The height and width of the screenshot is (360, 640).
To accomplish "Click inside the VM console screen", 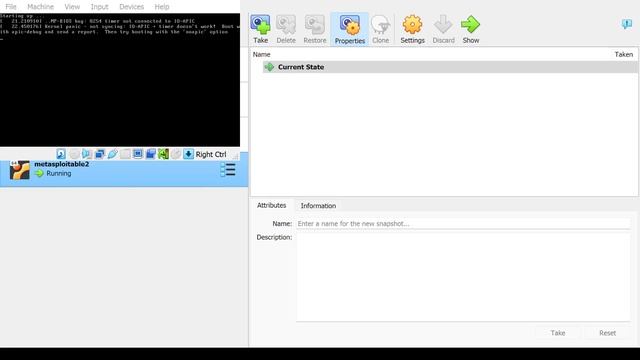I will tap(120, 80).
